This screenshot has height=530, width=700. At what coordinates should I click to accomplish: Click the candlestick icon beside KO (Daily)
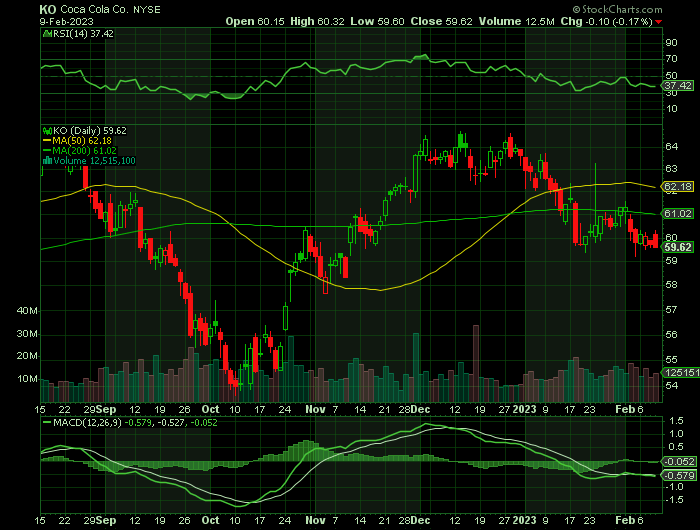coord(47,131)
